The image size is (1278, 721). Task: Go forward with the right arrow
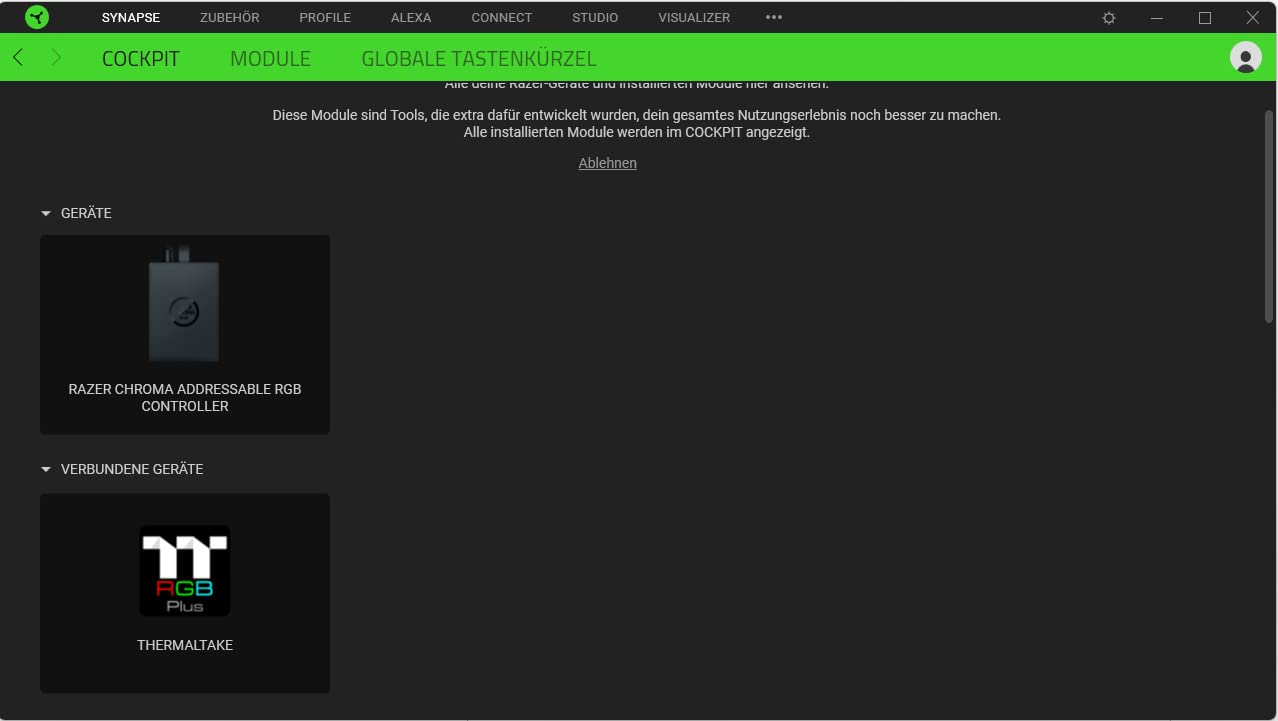56,58
